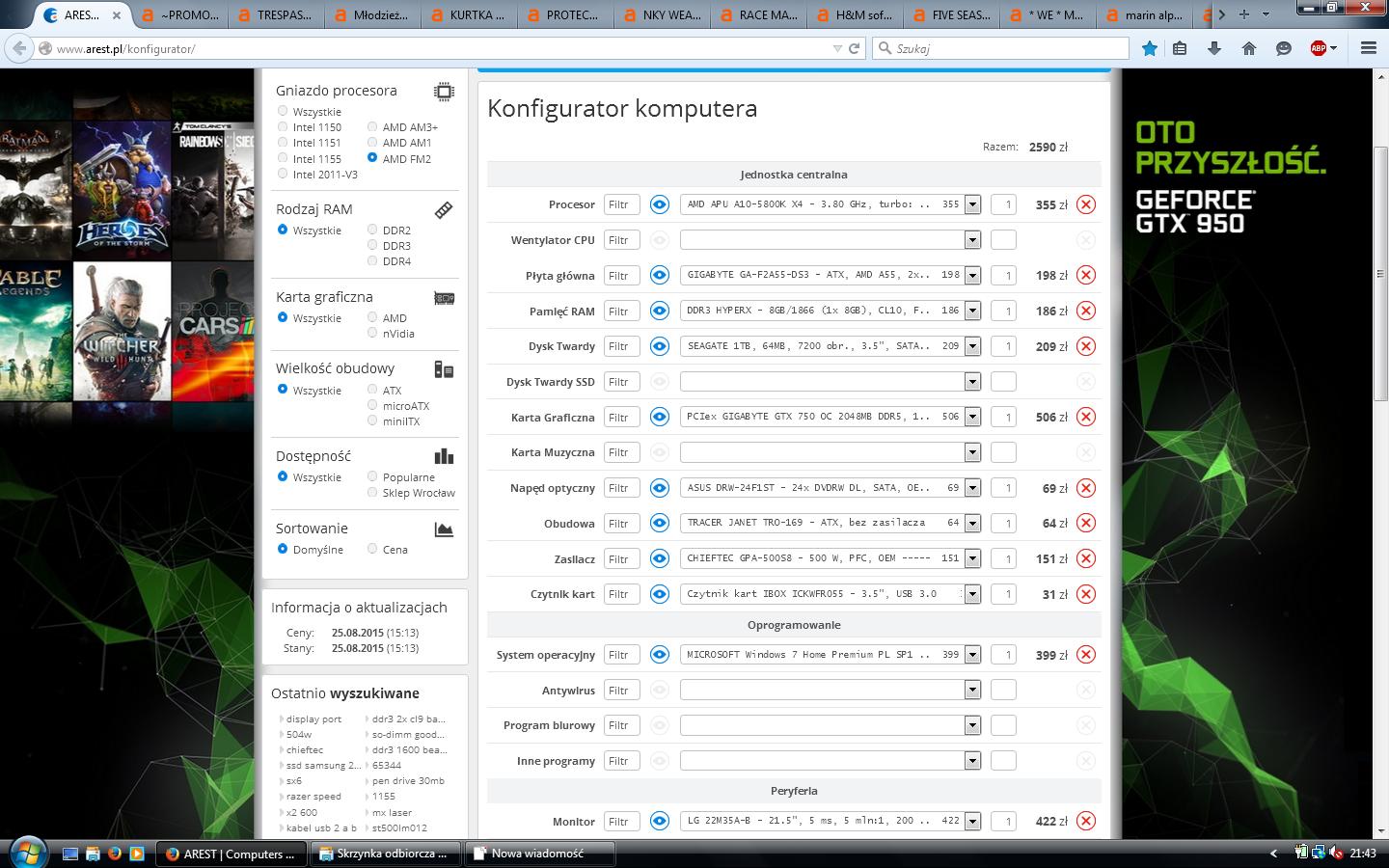Viewport: 1389px width, 868px height.
Task: Open the Procesor dropdown list
Action: (972, 204)
